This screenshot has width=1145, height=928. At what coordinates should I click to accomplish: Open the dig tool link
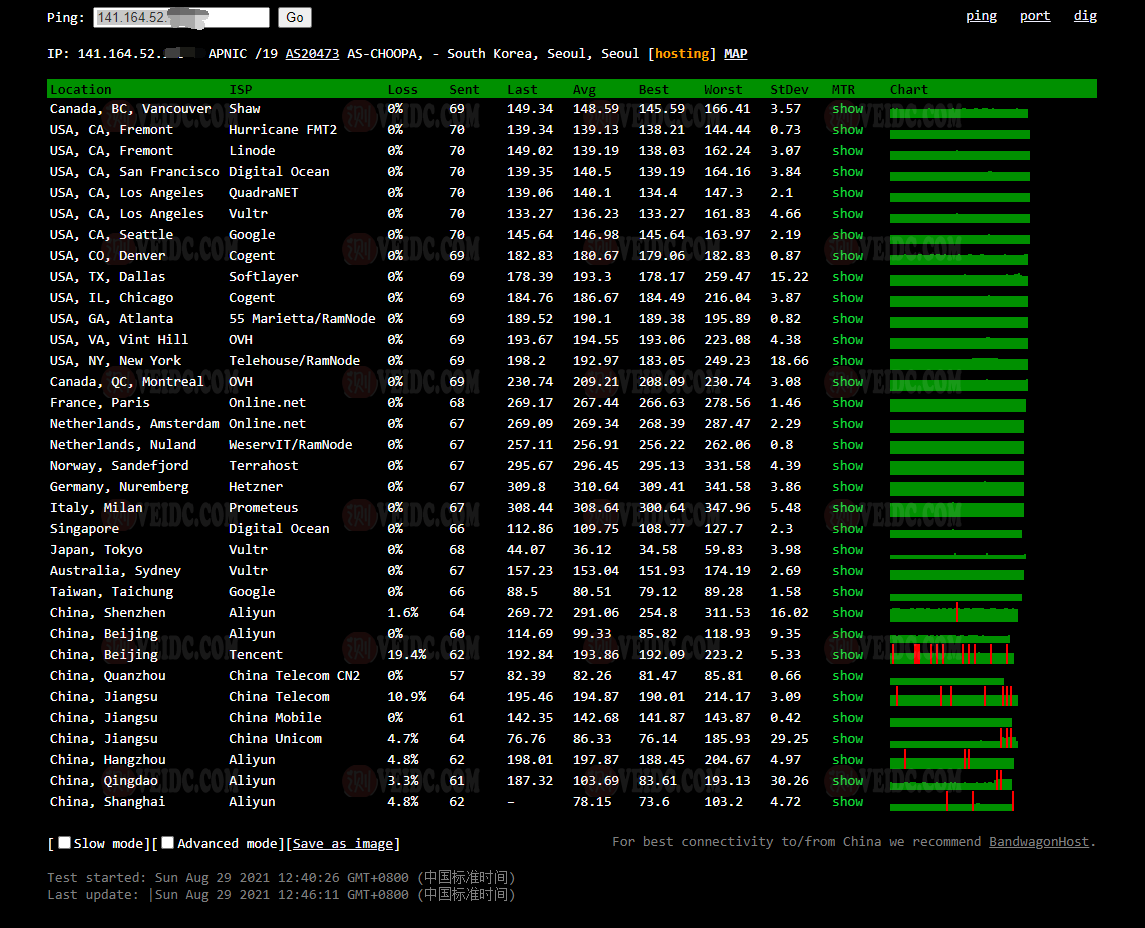click(x=1085, y=16)
